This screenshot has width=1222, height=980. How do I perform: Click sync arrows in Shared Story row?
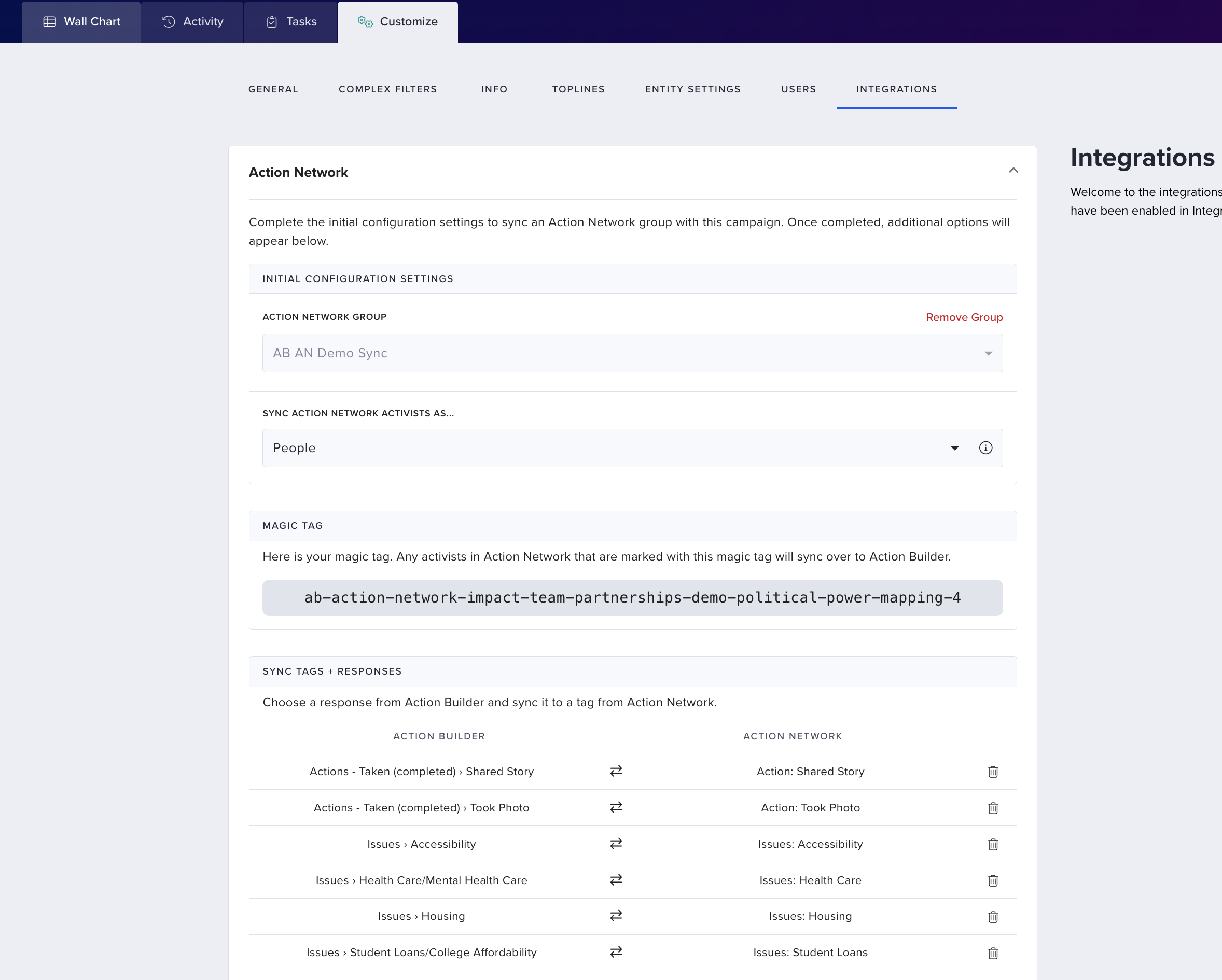[x=616, y=771]
